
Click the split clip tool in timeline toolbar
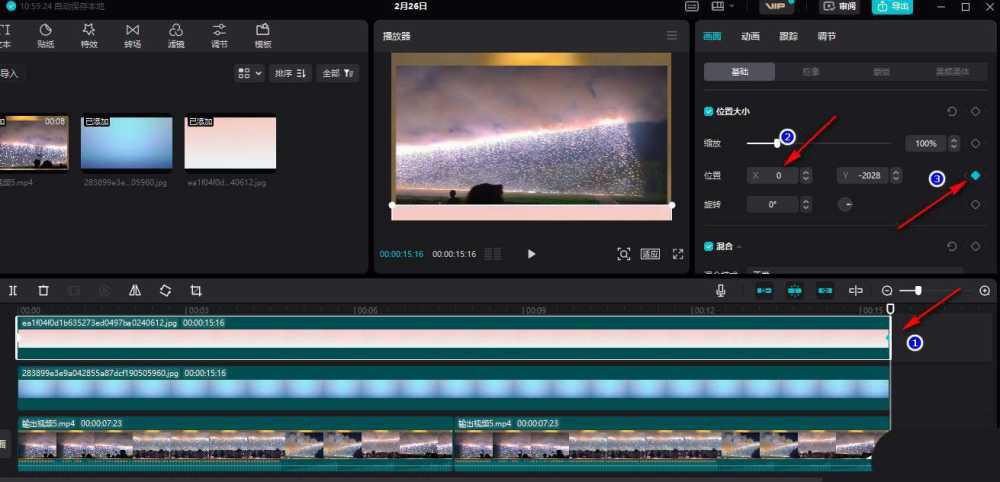click(13, 290)
